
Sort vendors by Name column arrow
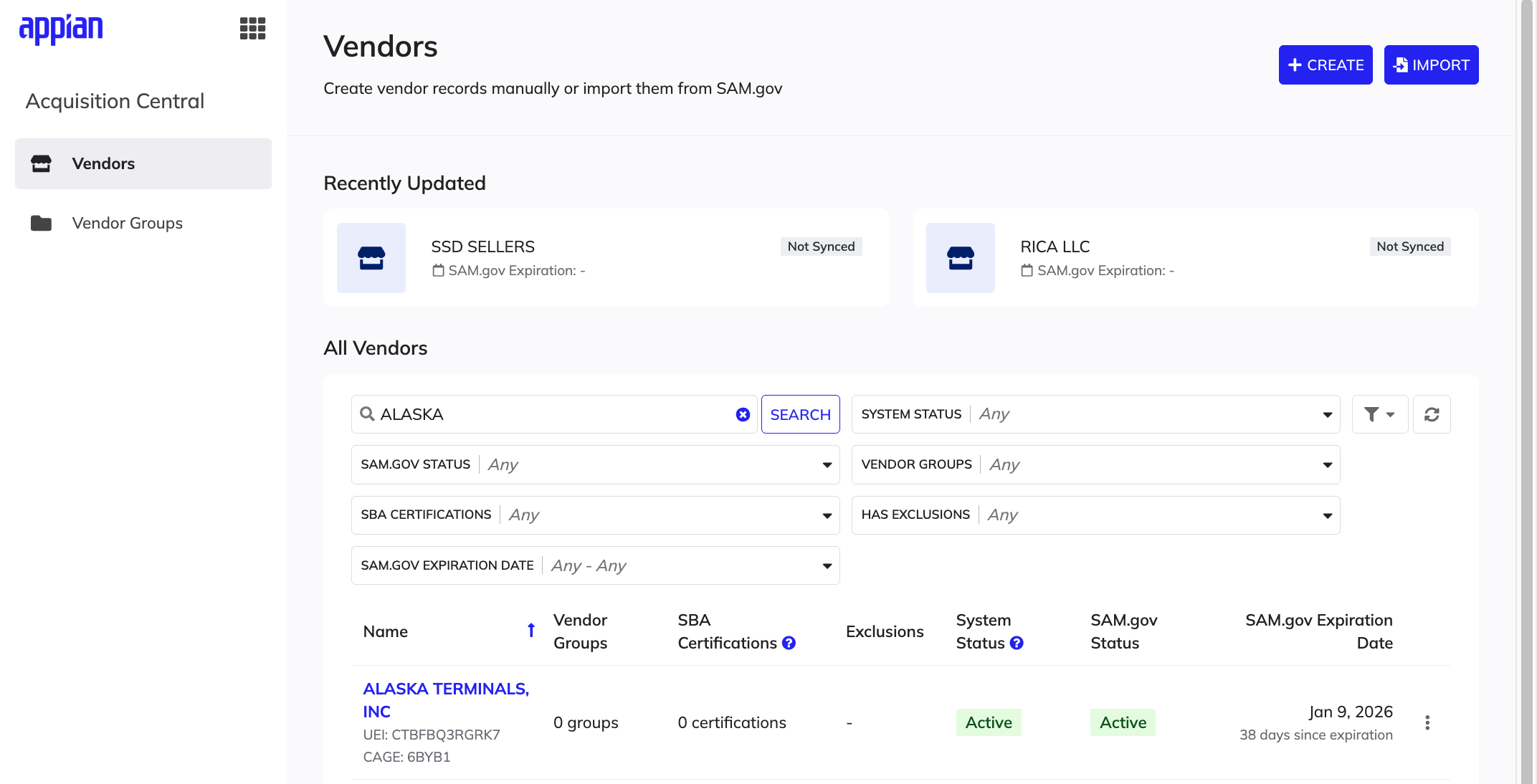(531, 631)
